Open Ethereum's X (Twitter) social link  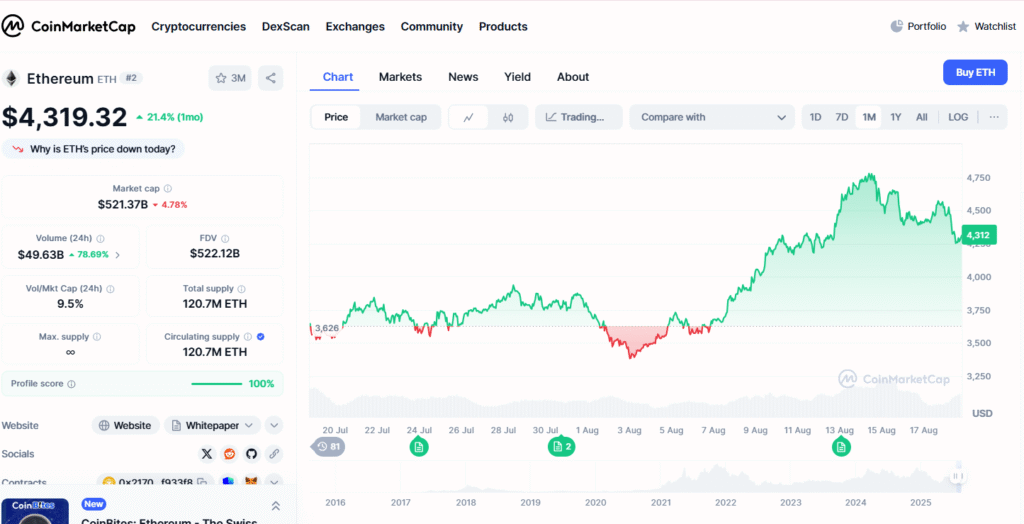click(207, 454)
